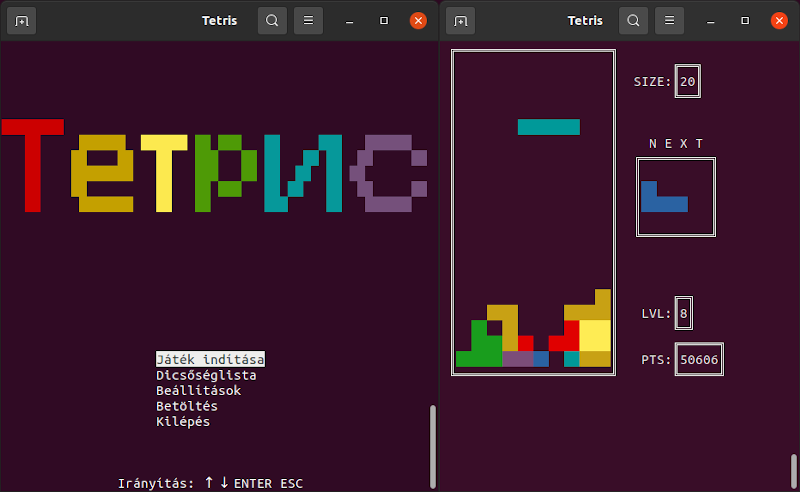Close the left Tetris window
Viewport: 800px width, 492px height.
(418, 21)
